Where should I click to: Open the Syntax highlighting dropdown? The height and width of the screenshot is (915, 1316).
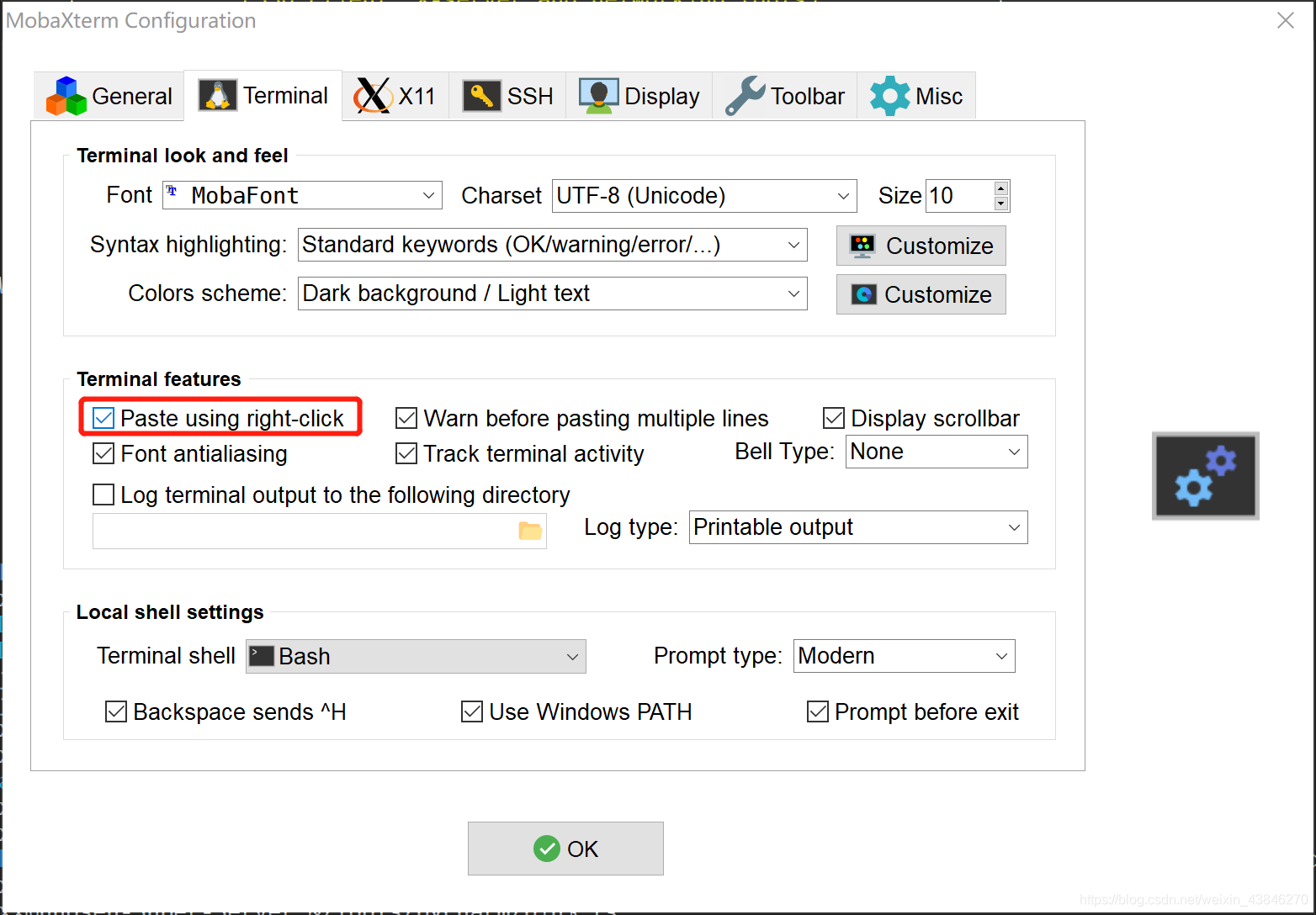pyautogui.click(x=553, y=245)
